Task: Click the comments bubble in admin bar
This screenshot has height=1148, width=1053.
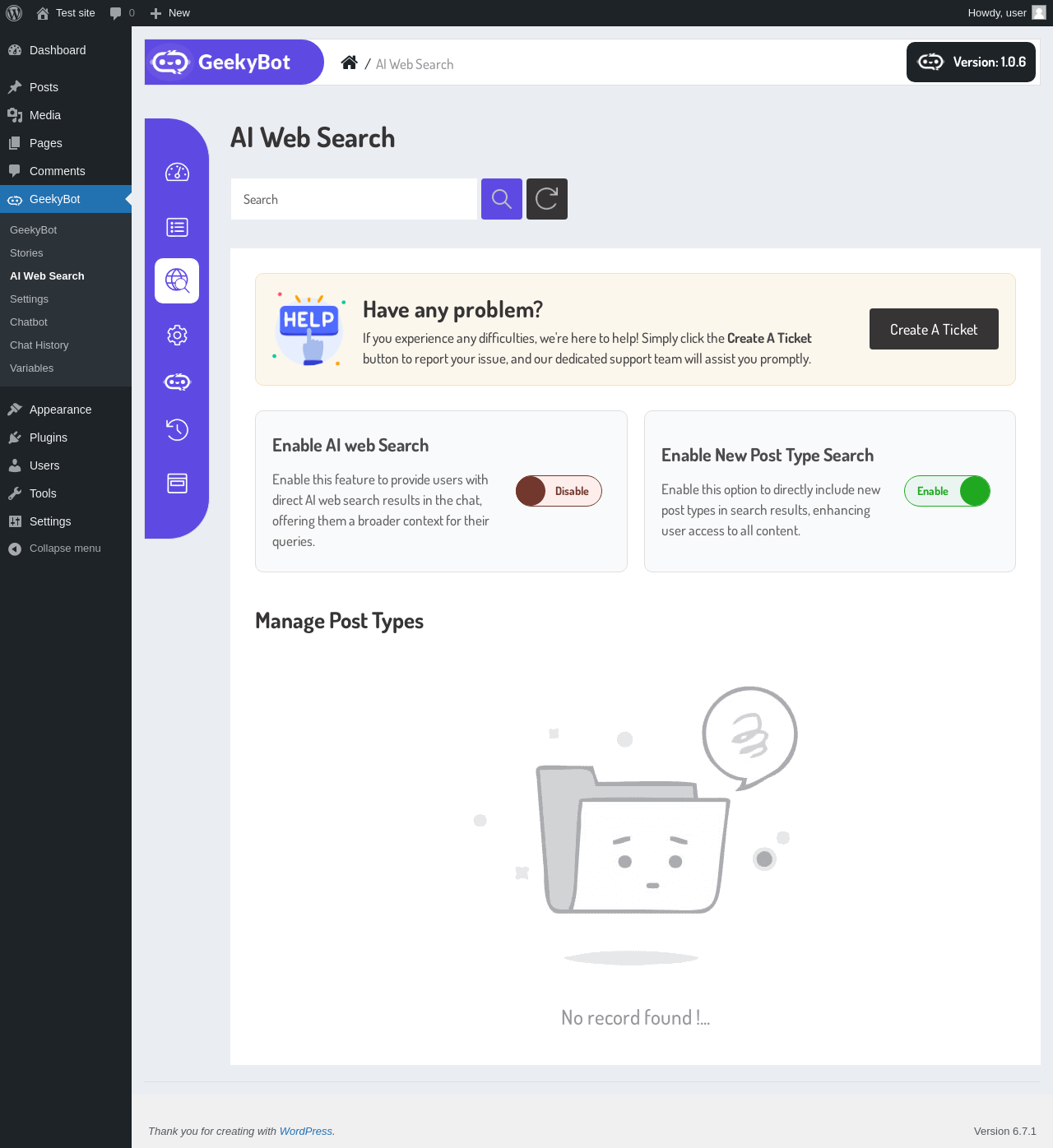Action: point(122,13)
